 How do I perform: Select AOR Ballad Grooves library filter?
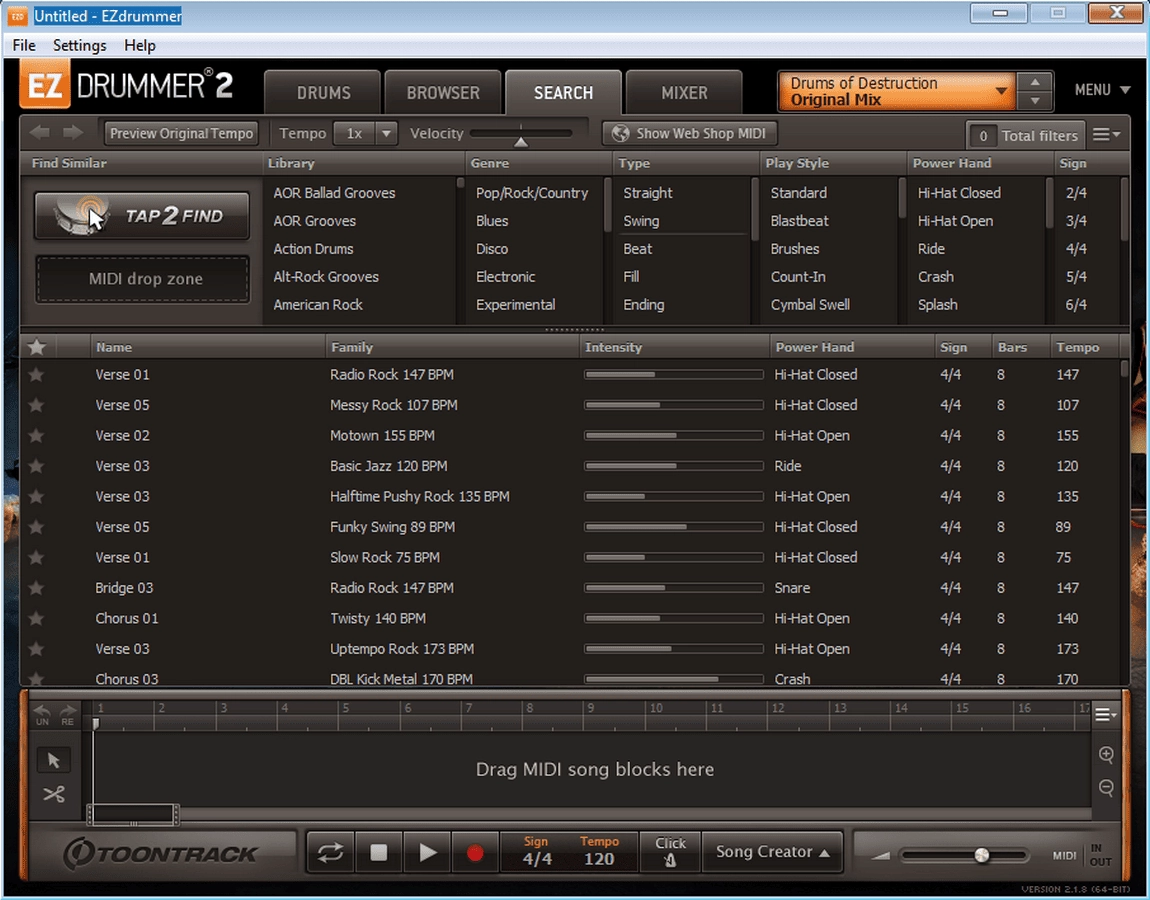(334, 193)
